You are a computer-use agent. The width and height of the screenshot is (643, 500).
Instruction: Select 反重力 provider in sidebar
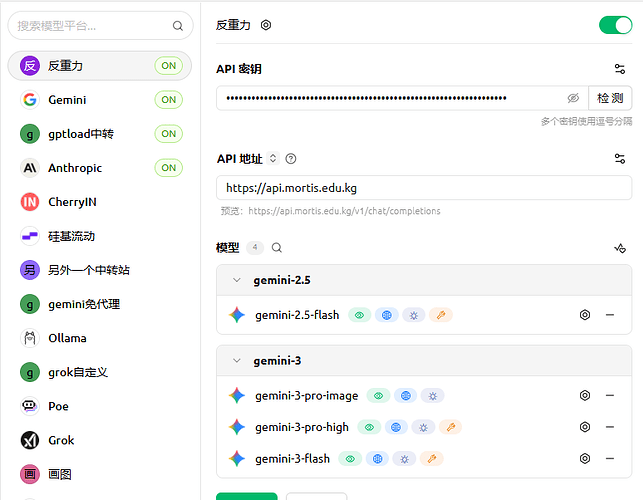100,66
